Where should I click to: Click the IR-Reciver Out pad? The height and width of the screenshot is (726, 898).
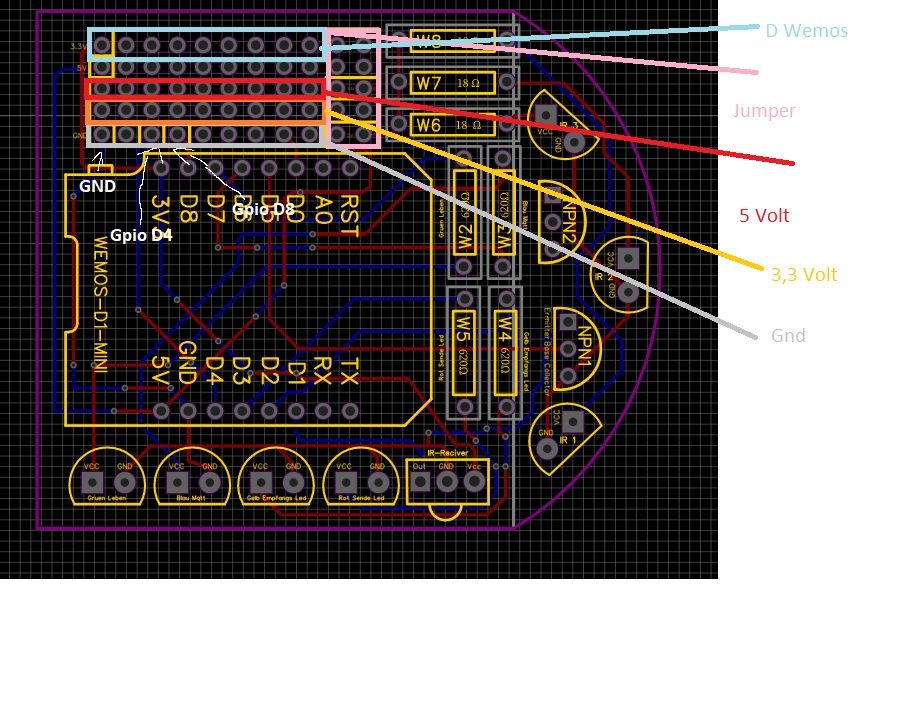pos(420,482)
